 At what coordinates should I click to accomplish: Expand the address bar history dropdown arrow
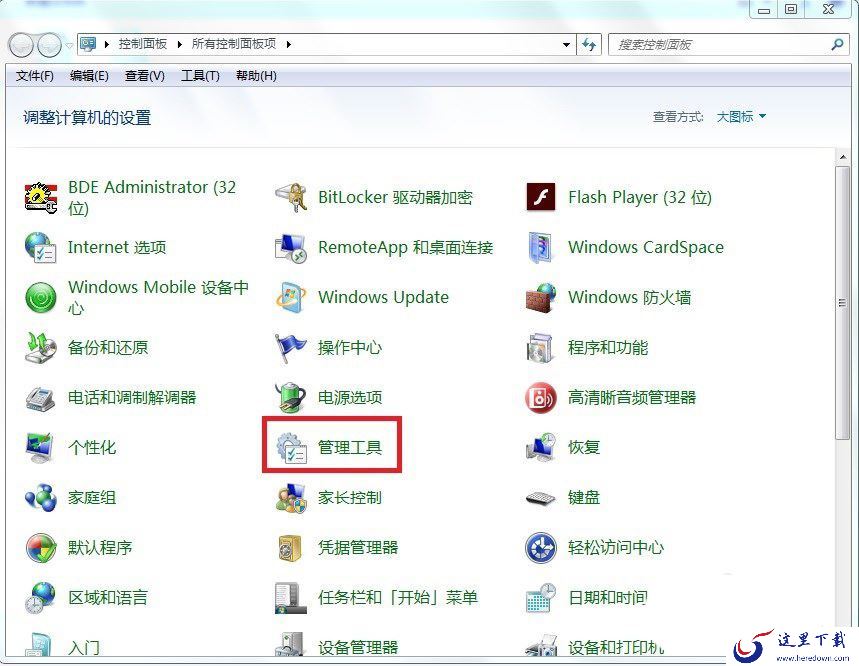[x=566, y=44]
